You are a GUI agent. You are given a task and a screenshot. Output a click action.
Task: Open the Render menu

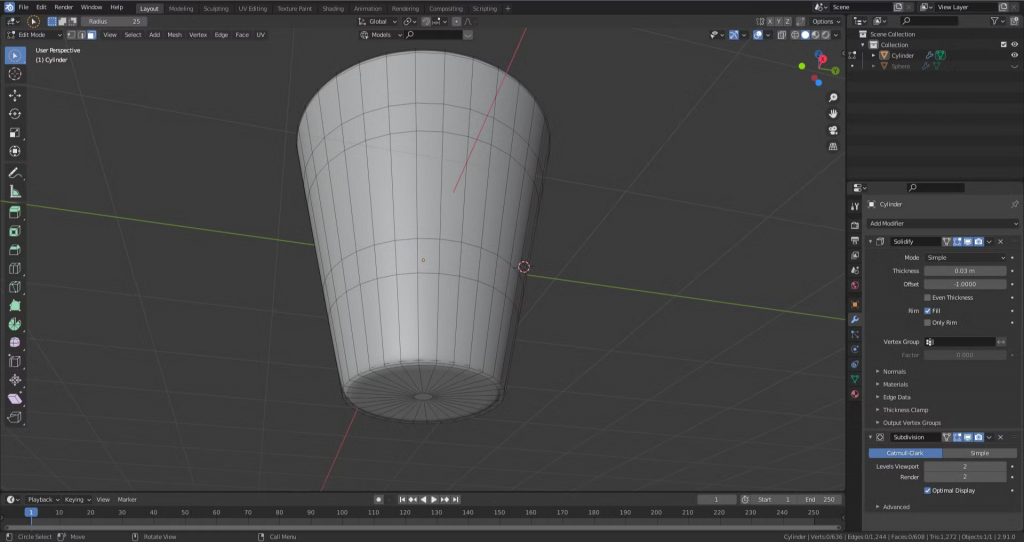[63, 7]
